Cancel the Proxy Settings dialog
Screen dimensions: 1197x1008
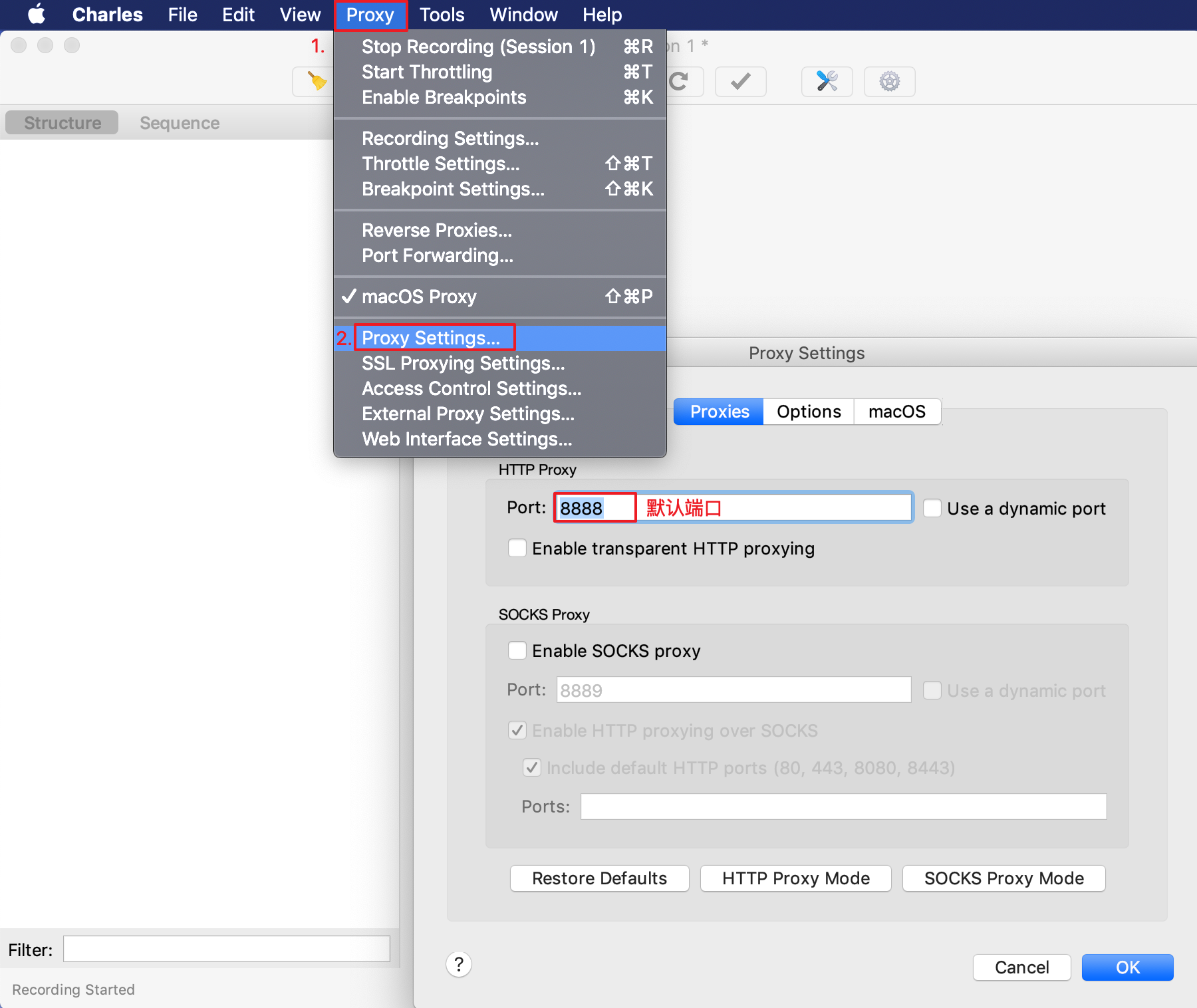(1021, 967)
